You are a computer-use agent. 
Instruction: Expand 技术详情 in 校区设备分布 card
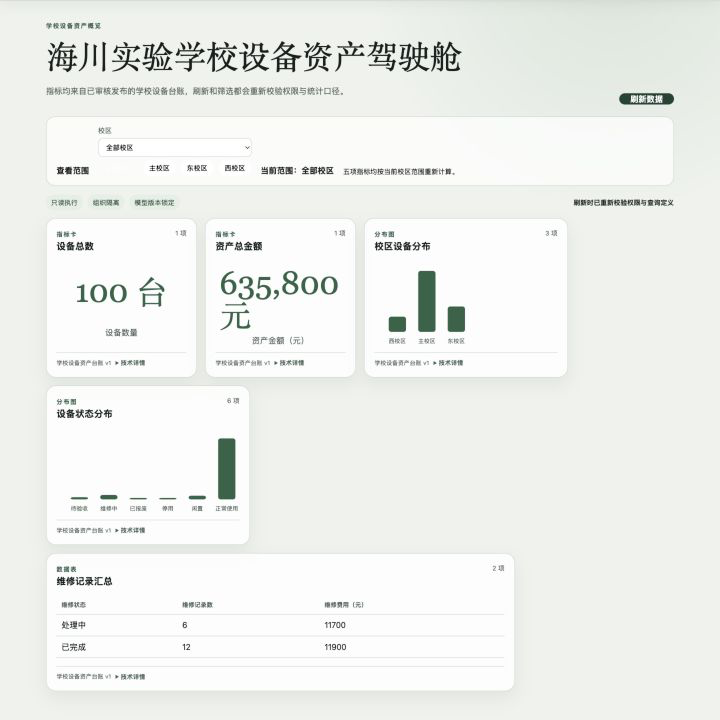(448, 363)
